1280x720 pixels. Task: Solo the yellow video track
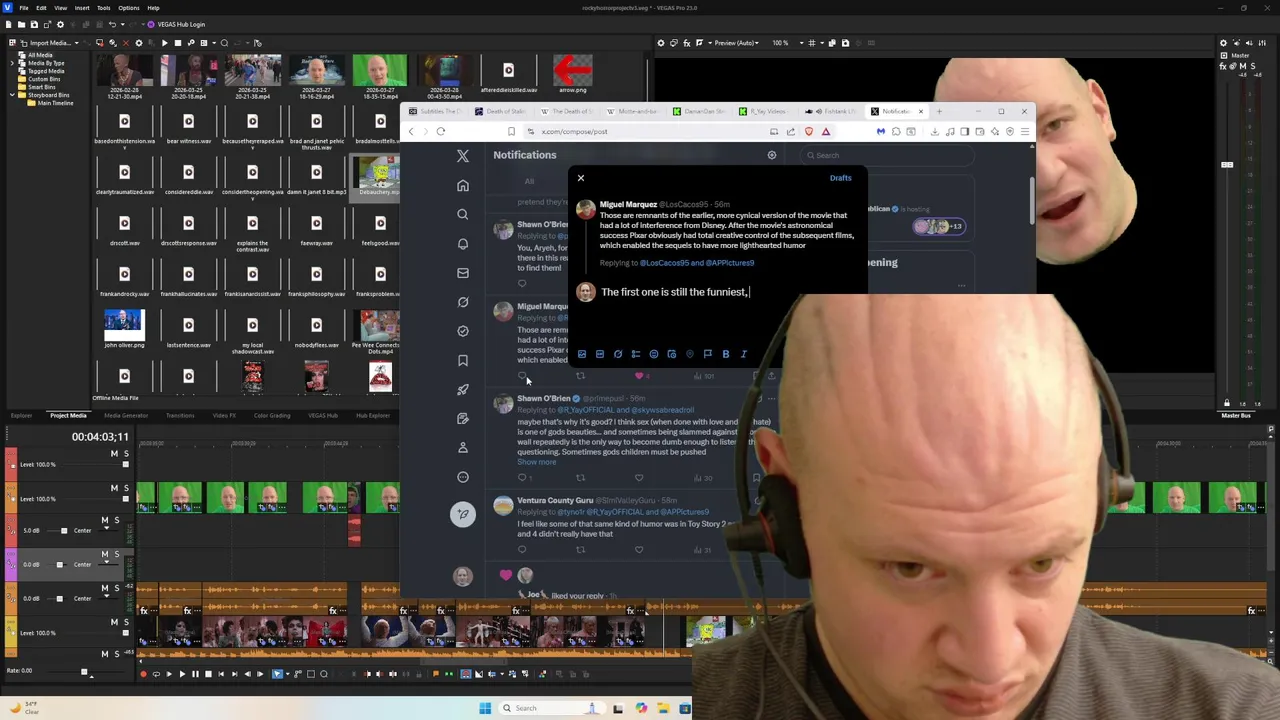point(125,623)
